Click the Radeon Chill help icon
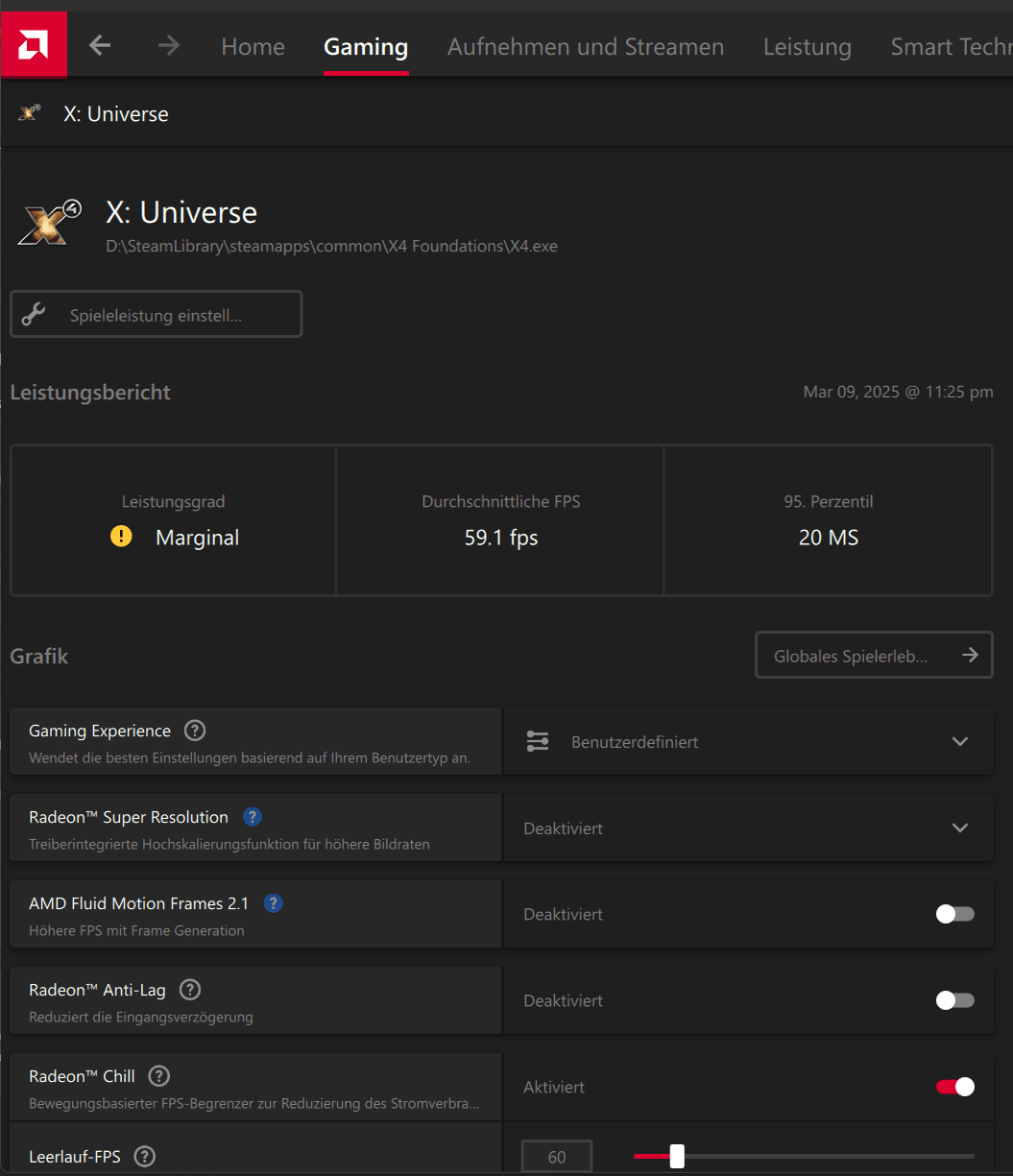This screenshot has height=1176, width=1013. point(159,1076)
